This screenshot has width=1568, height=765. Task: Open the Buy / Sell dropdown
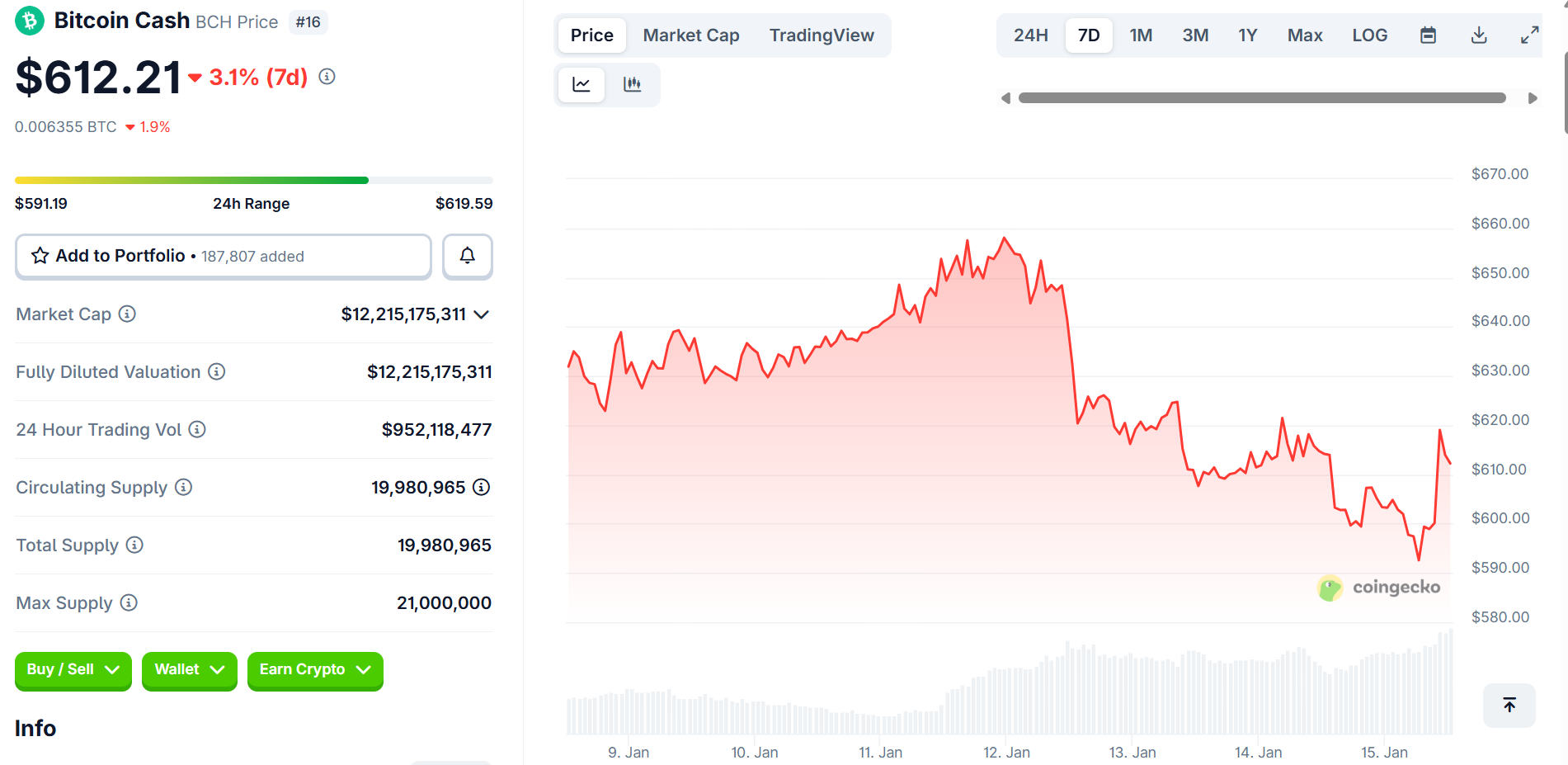click(x=73, y=670)
